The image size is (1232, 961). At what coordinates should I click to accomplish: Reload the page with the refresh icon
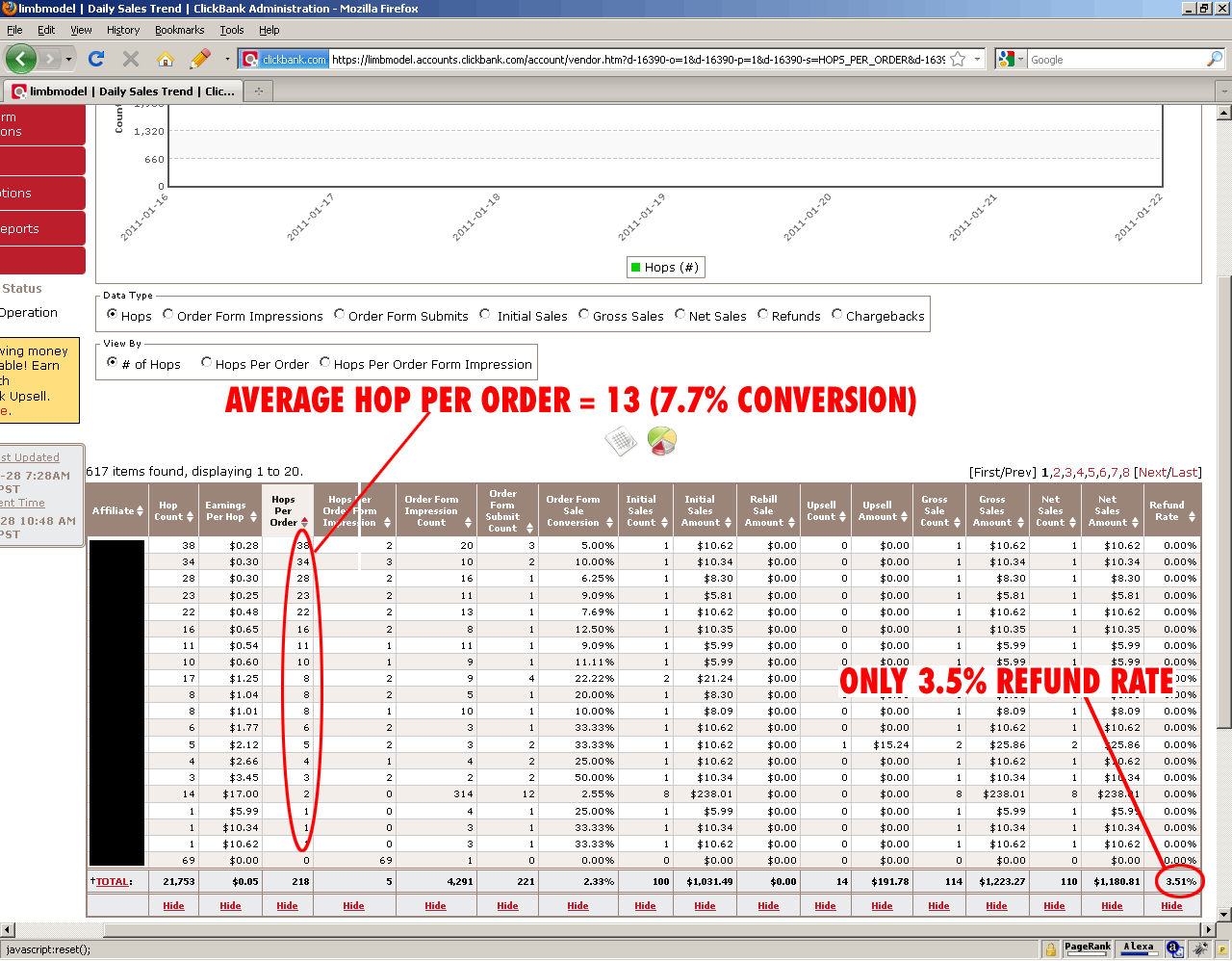pos(96,60)
